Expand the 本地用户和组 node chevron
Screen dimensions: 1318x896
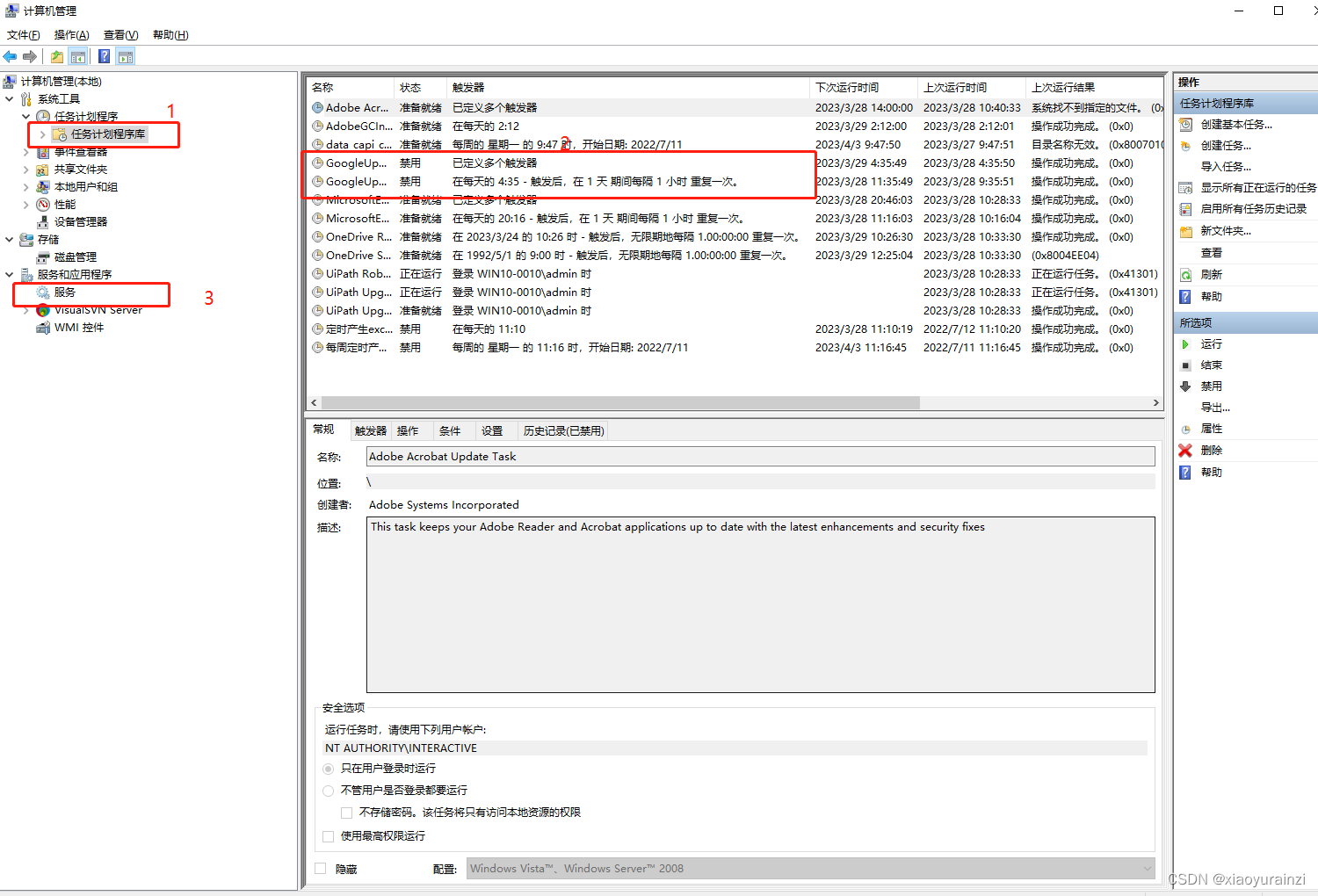[26, 187]
